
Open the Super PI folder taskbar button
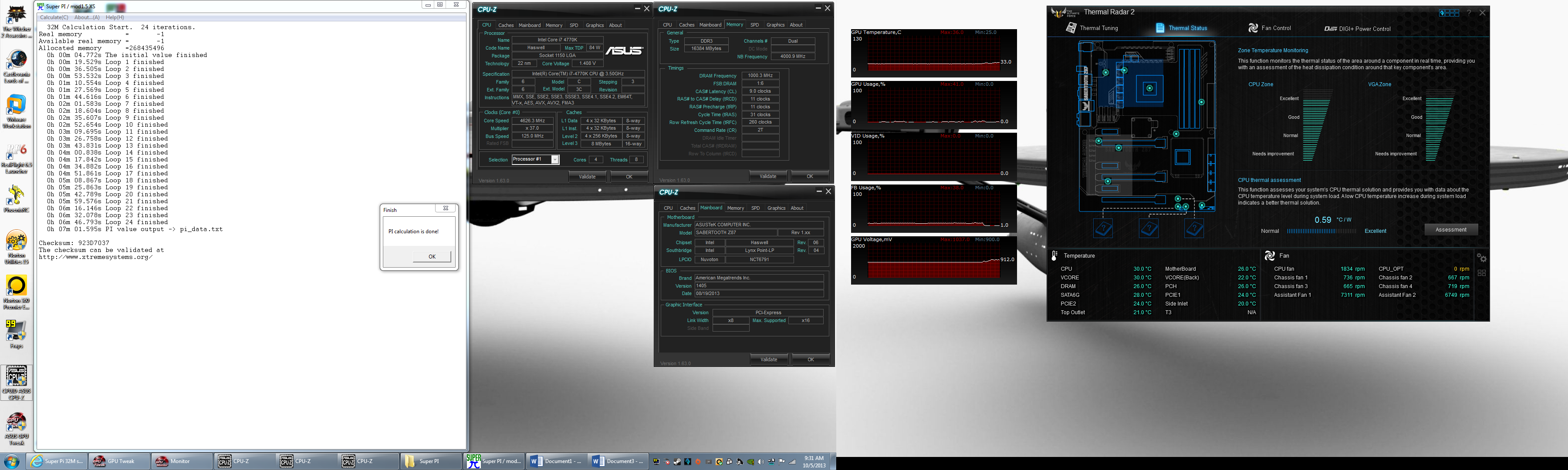point(431,461)
